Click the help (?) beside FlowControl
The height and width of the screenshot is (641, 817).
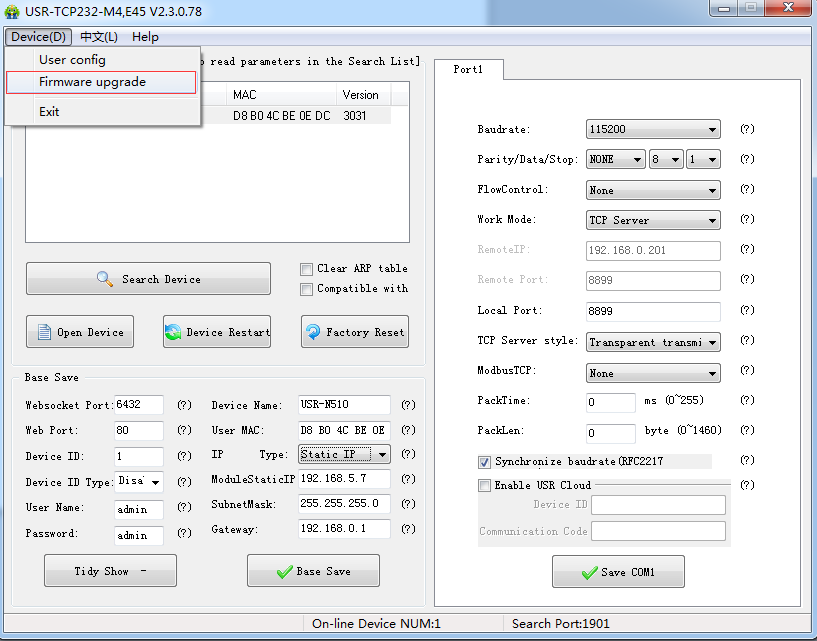(x=747, y=189)
